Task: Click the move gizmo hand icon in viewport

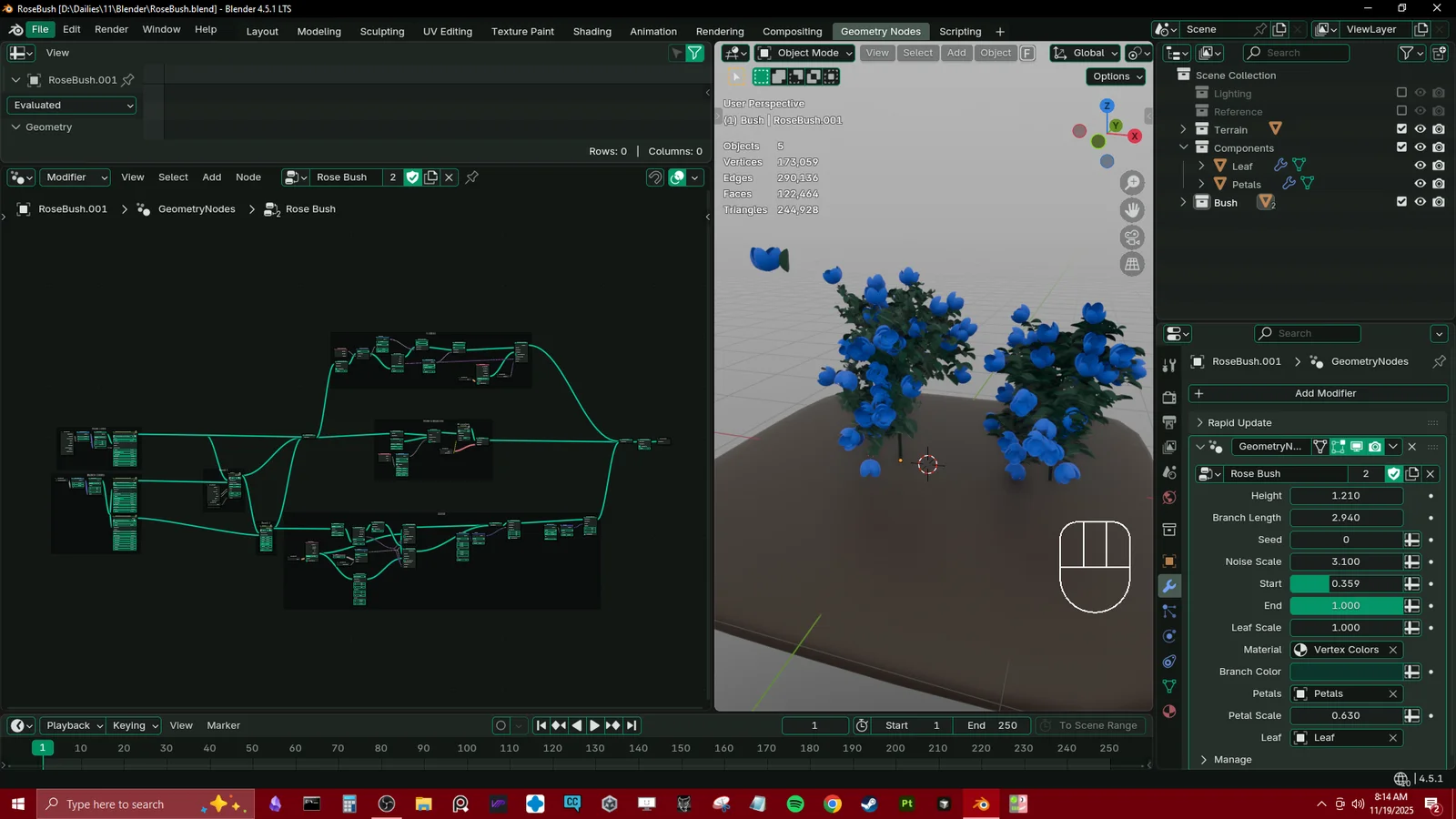Action: coord(1132,210)
